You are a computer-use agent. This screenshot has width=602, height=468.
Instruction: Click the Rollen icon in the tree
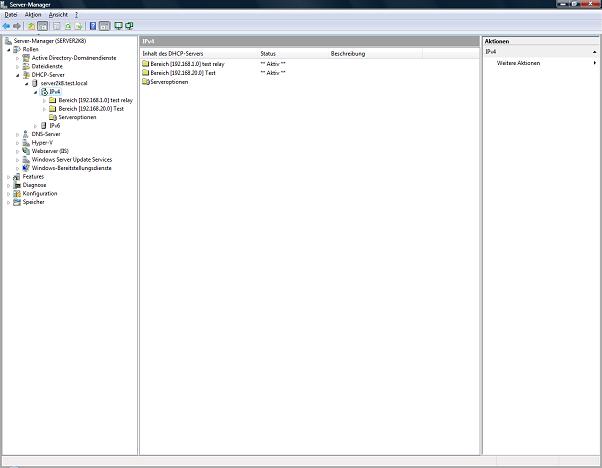pyautogui.click(x=17, y=49)
